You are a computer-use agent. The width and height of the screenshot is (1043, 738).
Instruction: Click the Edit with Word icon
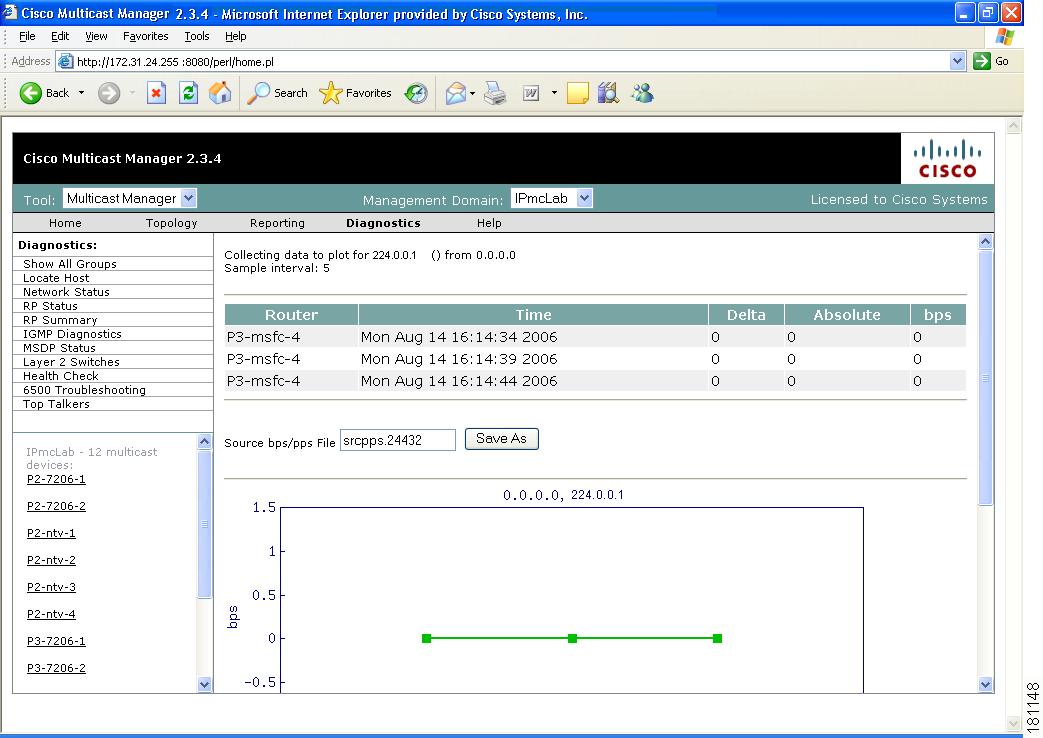tap(531, 93)
